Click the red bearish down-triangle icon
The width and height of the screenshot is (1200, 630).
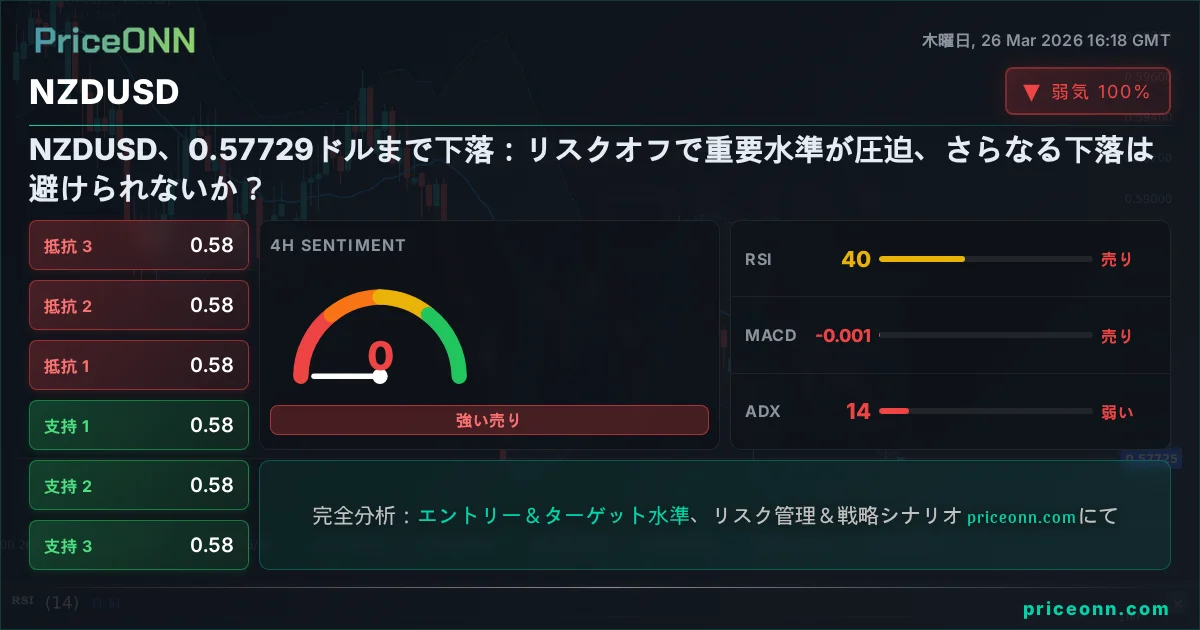pyautogui.click(x=1031, y=94)
